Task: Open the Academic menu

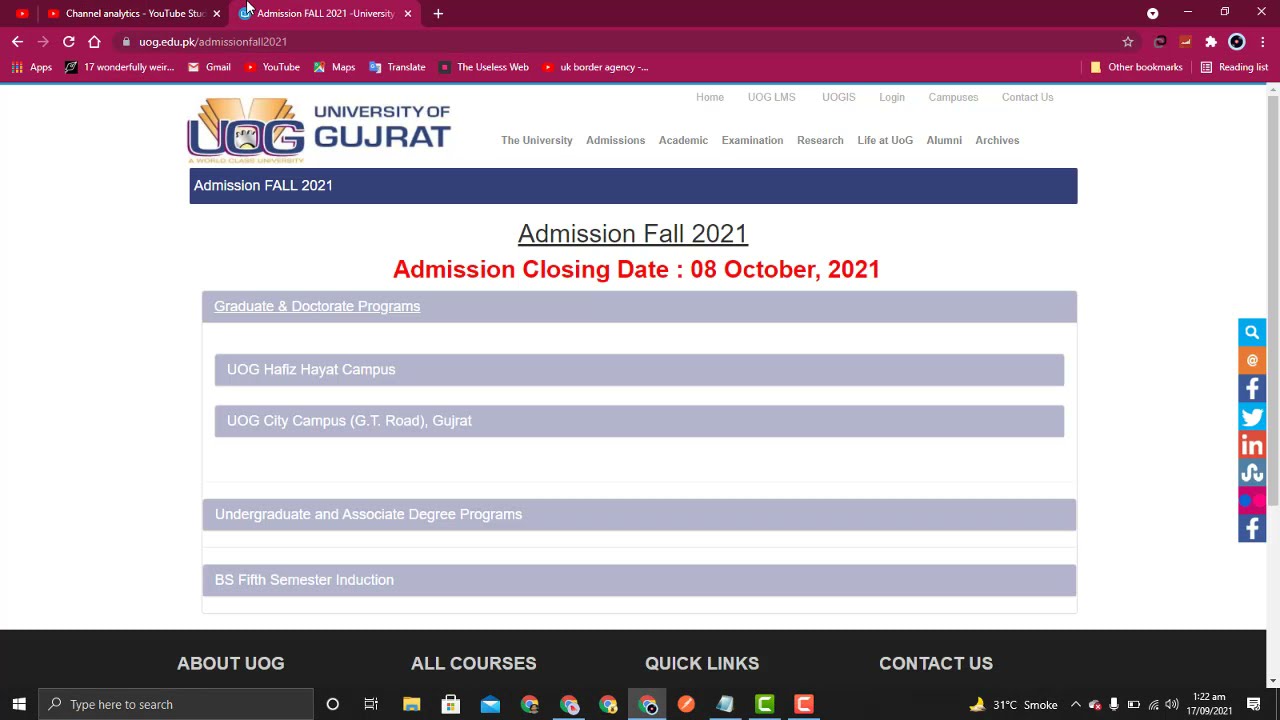Action: (x=683, y=140)
